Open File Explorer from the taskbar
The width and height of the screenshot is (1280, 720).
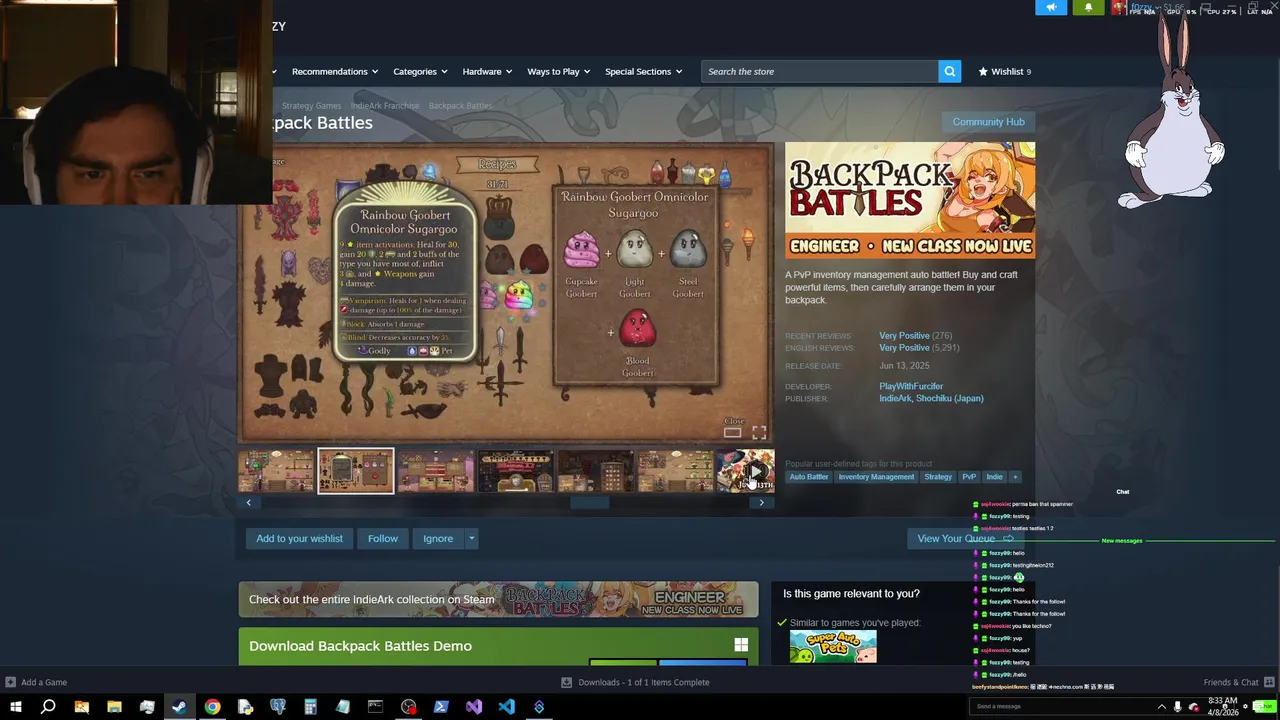click(114, 707)
